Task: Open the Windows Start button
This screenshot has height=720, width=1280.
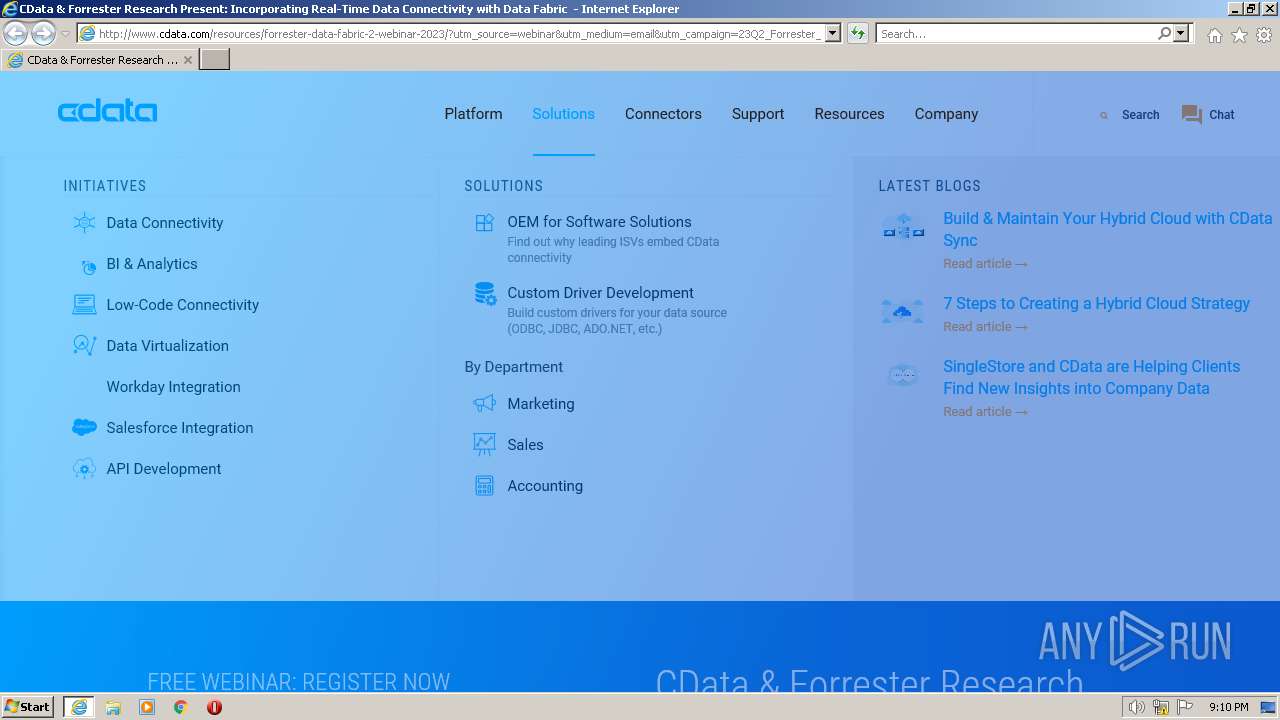Action: (27, 707)
